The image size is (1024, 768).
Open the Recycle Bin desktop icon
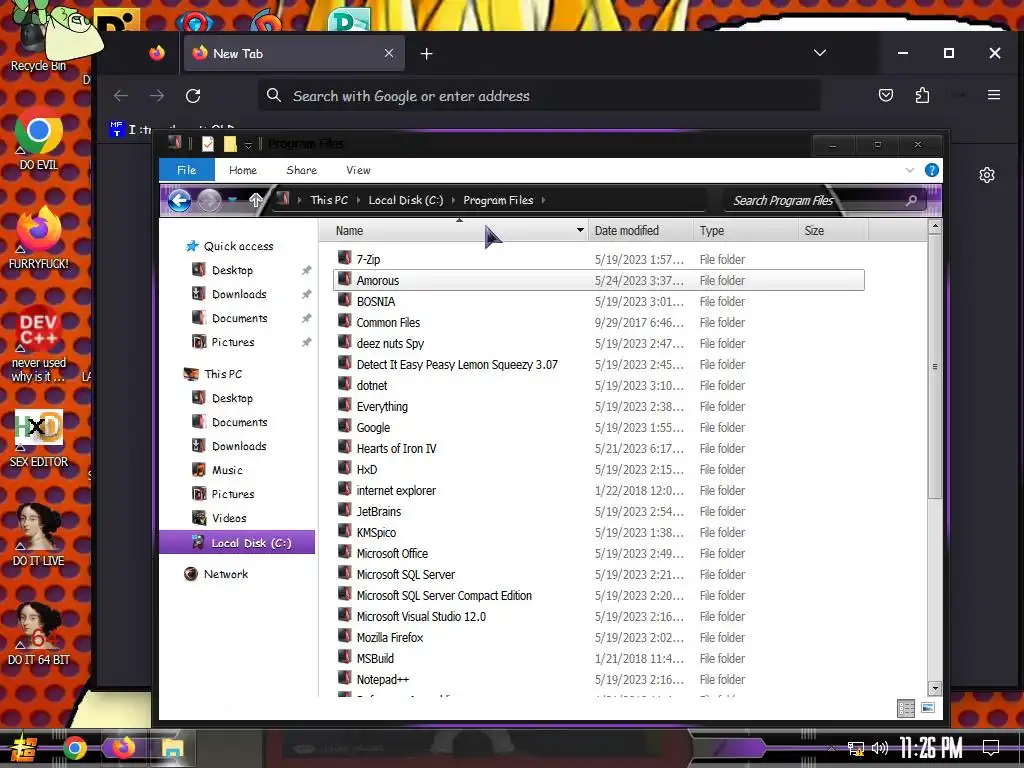(38, 39)
